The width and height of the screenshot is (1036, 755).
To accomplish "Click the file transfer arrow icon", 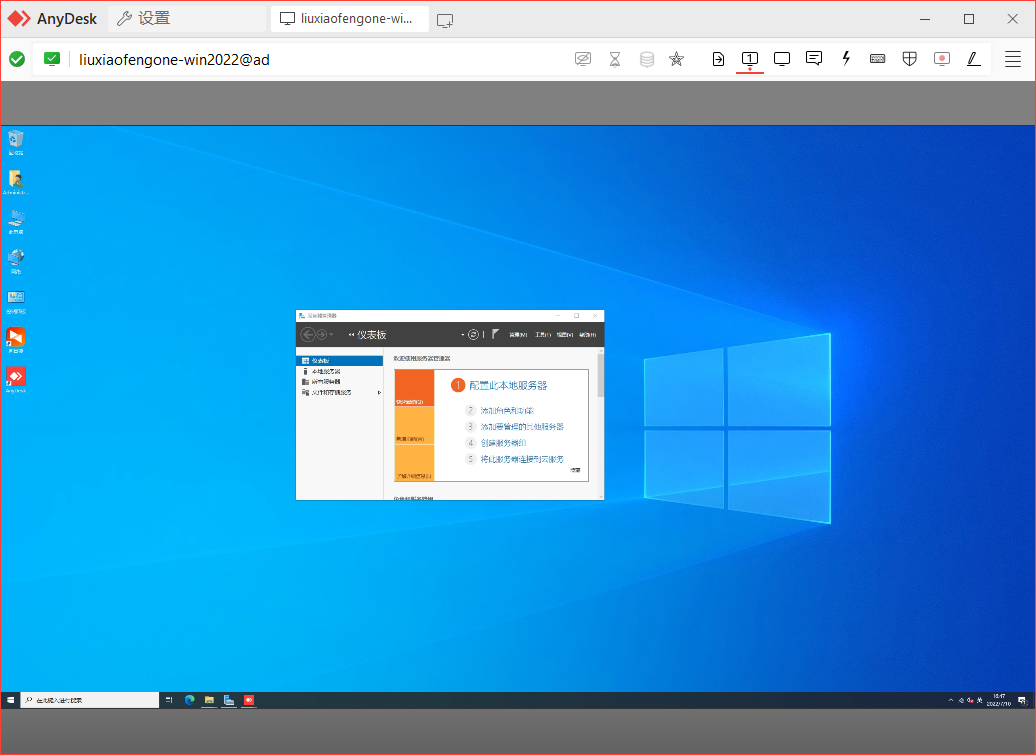I will (x=718, y=59).
